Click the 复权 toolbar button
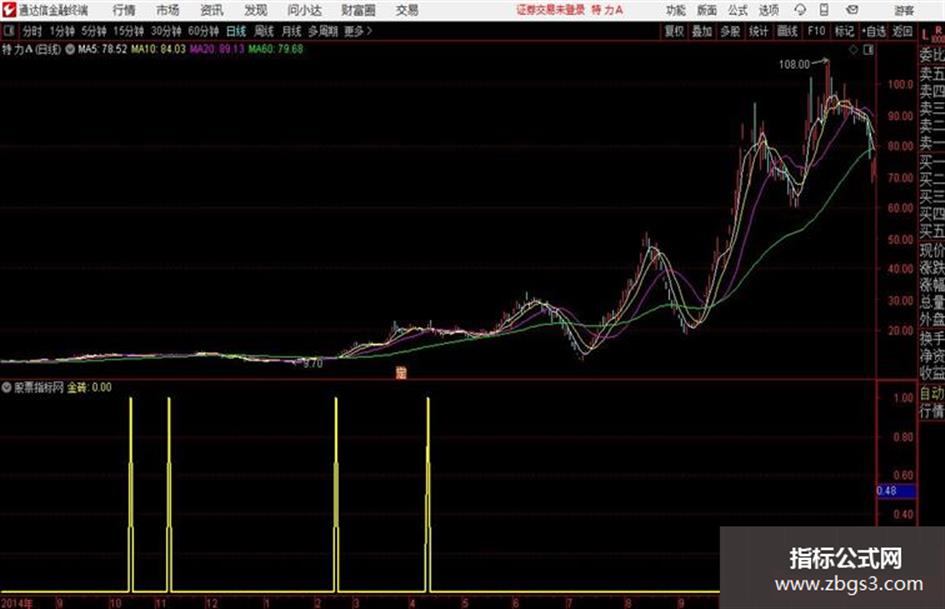945x609 pixels. point(674,31)
